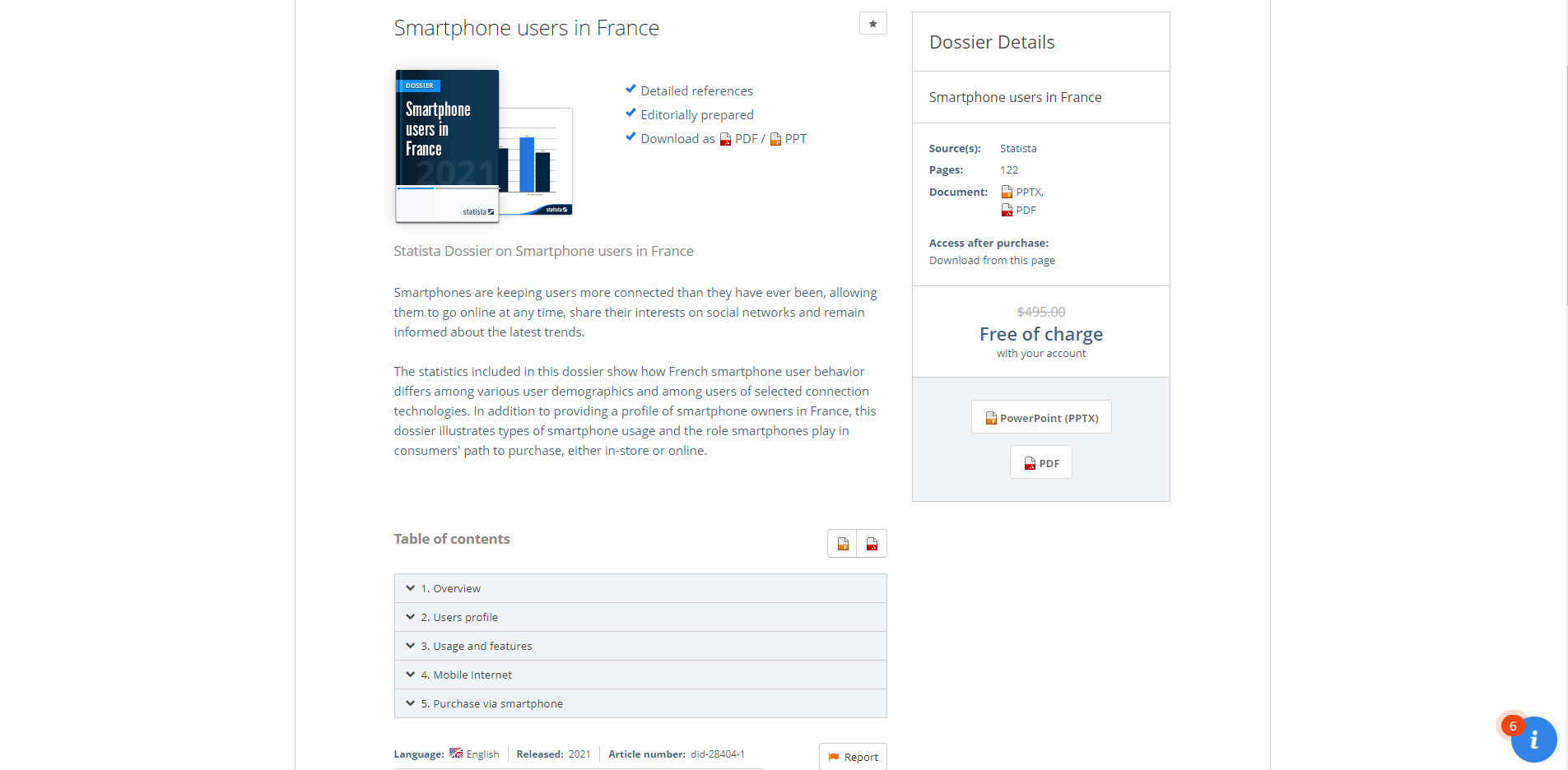This screenshot has height=770, width=1568.
Task: Click the dossier cover thumbnail
Action: tap(483, 146)
